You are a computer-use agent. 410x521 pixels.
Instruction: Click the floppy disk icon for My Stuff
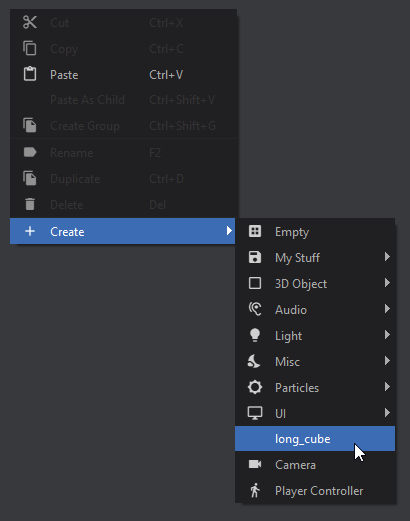click(255, 257)
